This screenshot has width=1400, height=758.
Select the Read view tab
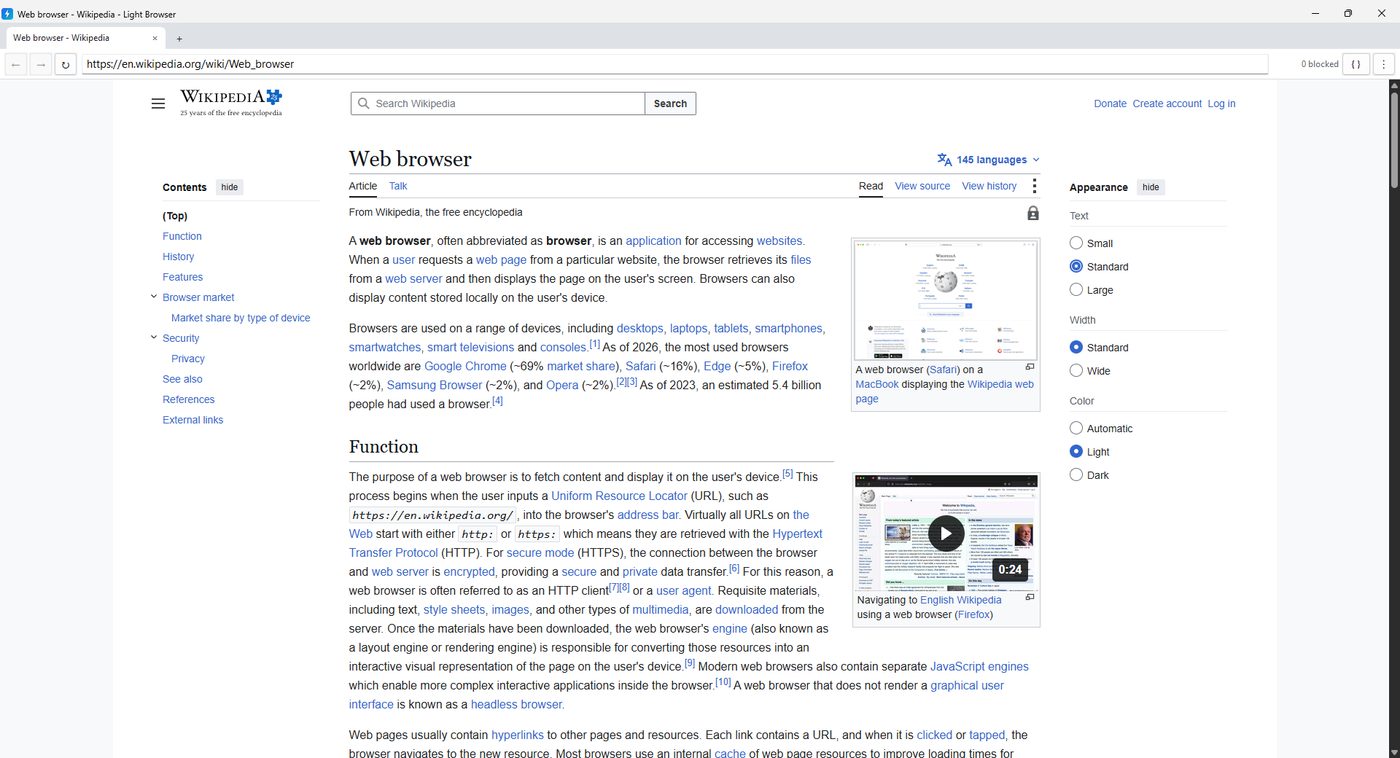(x=871, y=186)
